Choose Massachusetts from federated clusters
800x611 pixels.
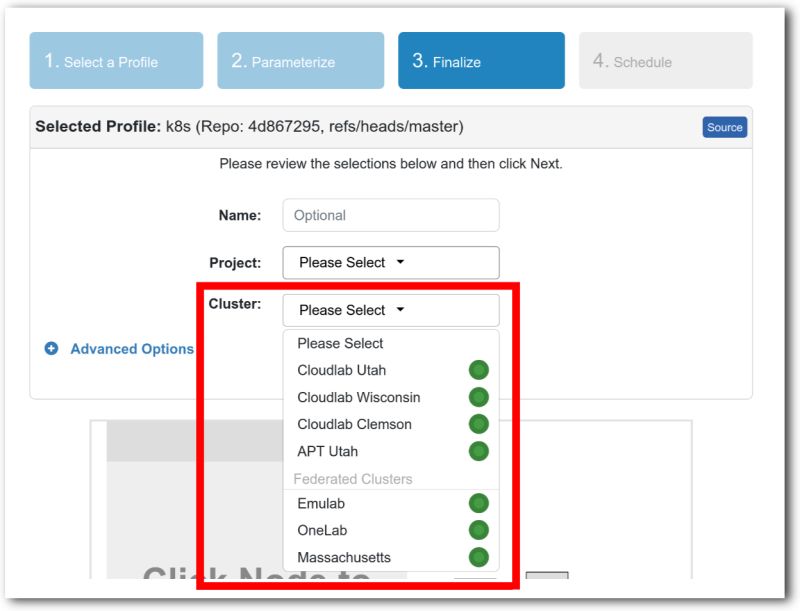[391, 557]
